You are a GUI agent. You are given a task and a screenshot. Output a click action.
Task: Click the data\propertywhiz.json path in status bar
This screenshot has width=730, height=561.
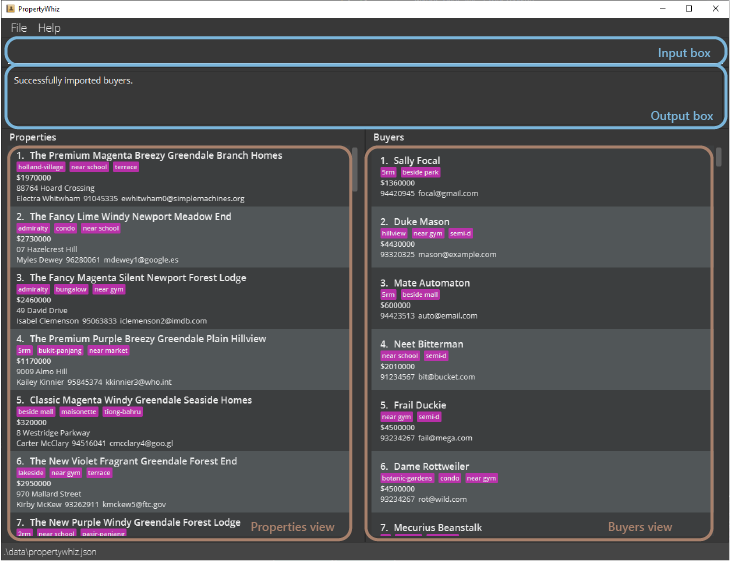pyautogui.click(x=50, y=552)
